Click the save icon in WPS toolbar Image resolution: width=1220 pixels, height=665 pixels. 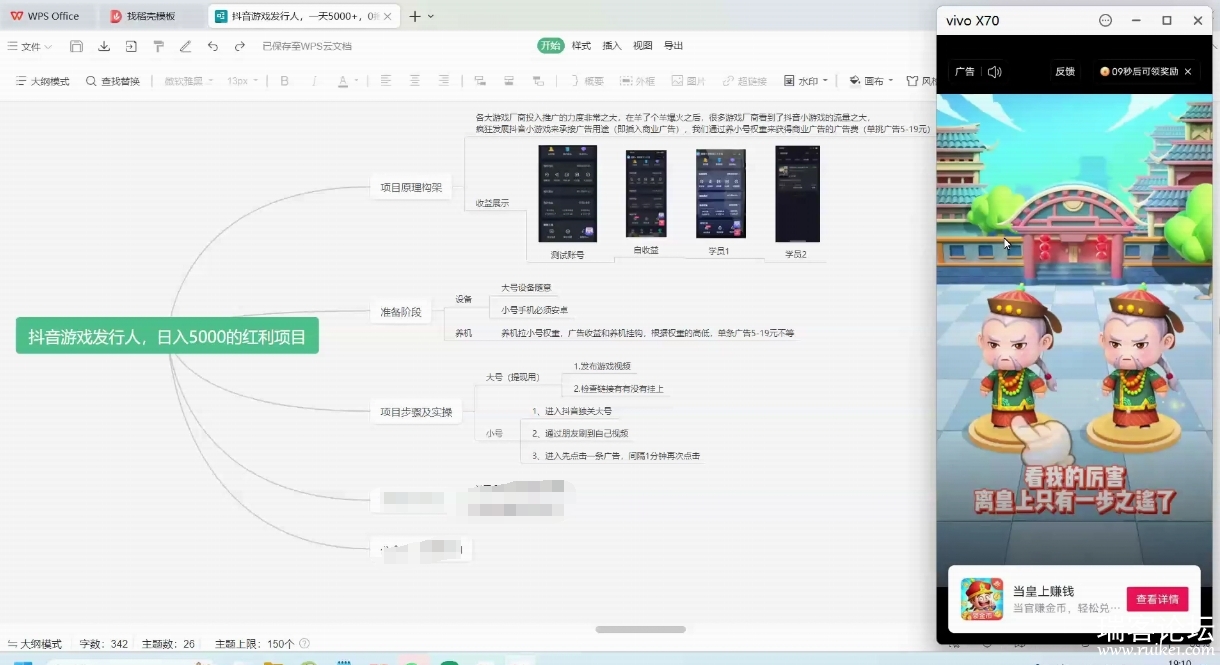coord(77,46)
